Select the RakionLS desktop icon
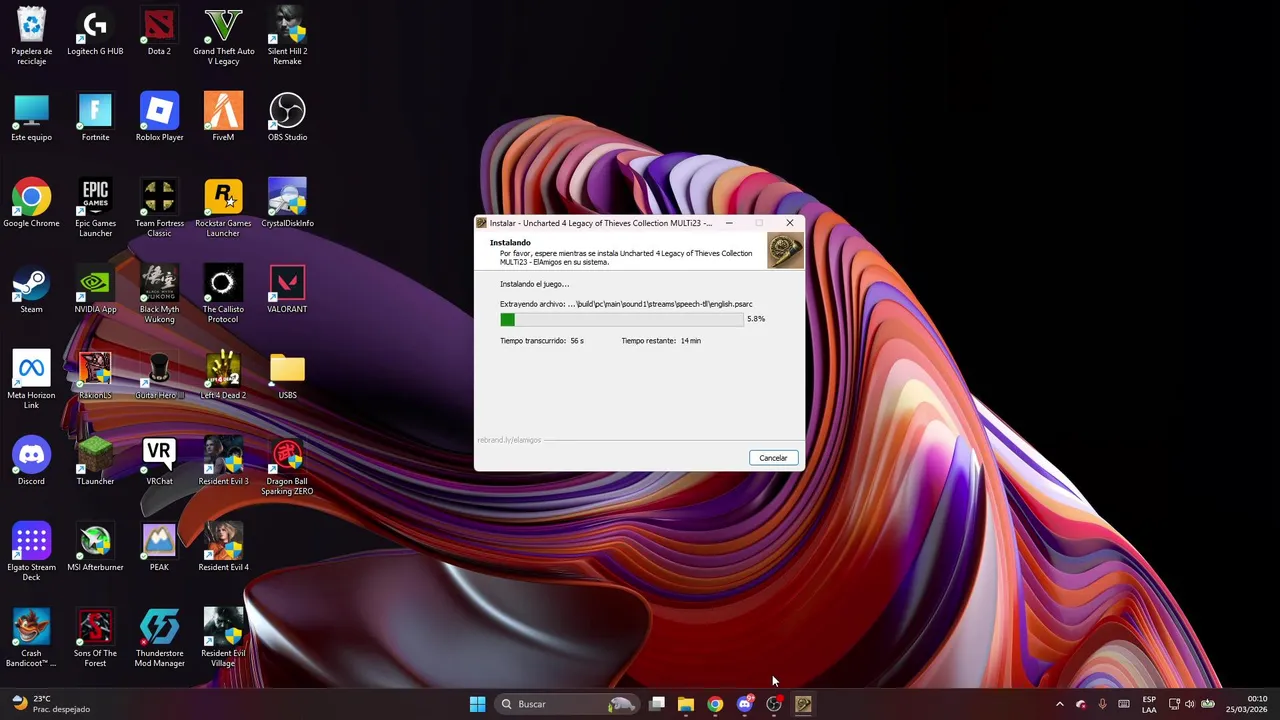 [95, 376]
